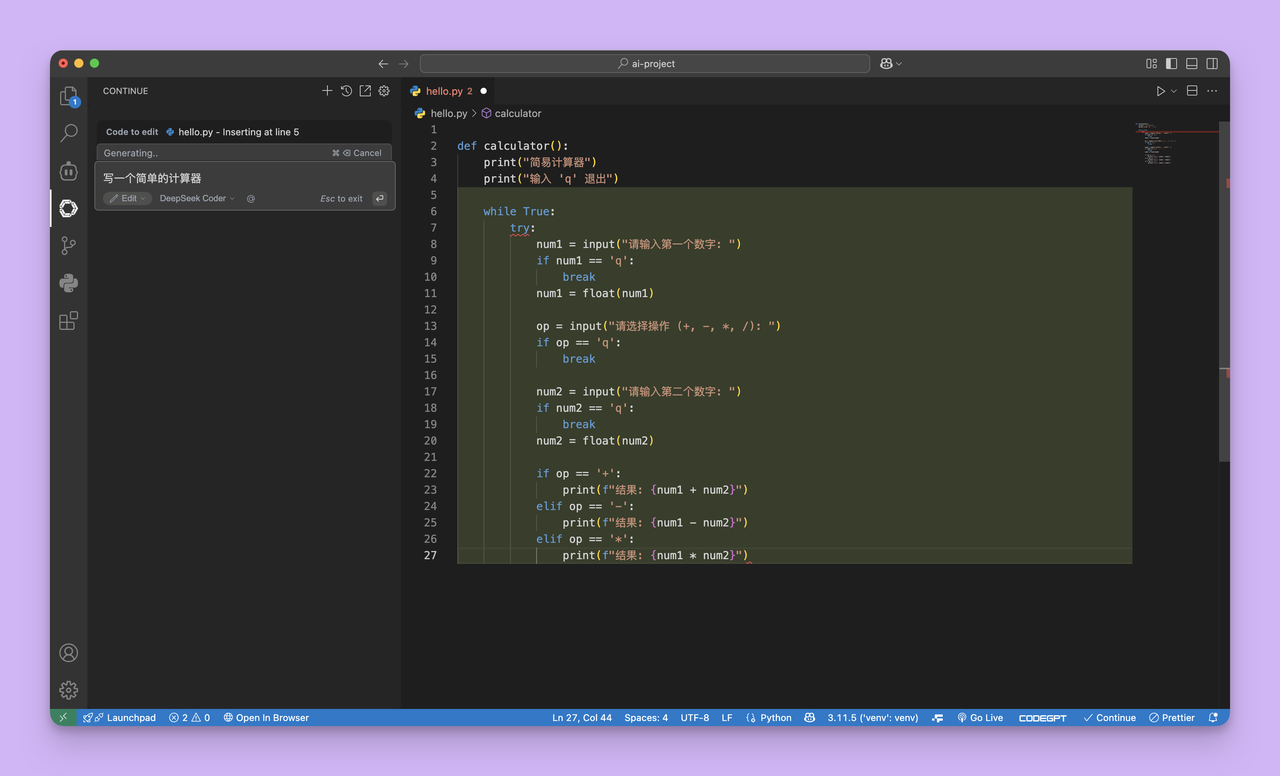Click the "while True:" code line
This screenshot has width=1280, height=776.
click(x=519, y=211)
